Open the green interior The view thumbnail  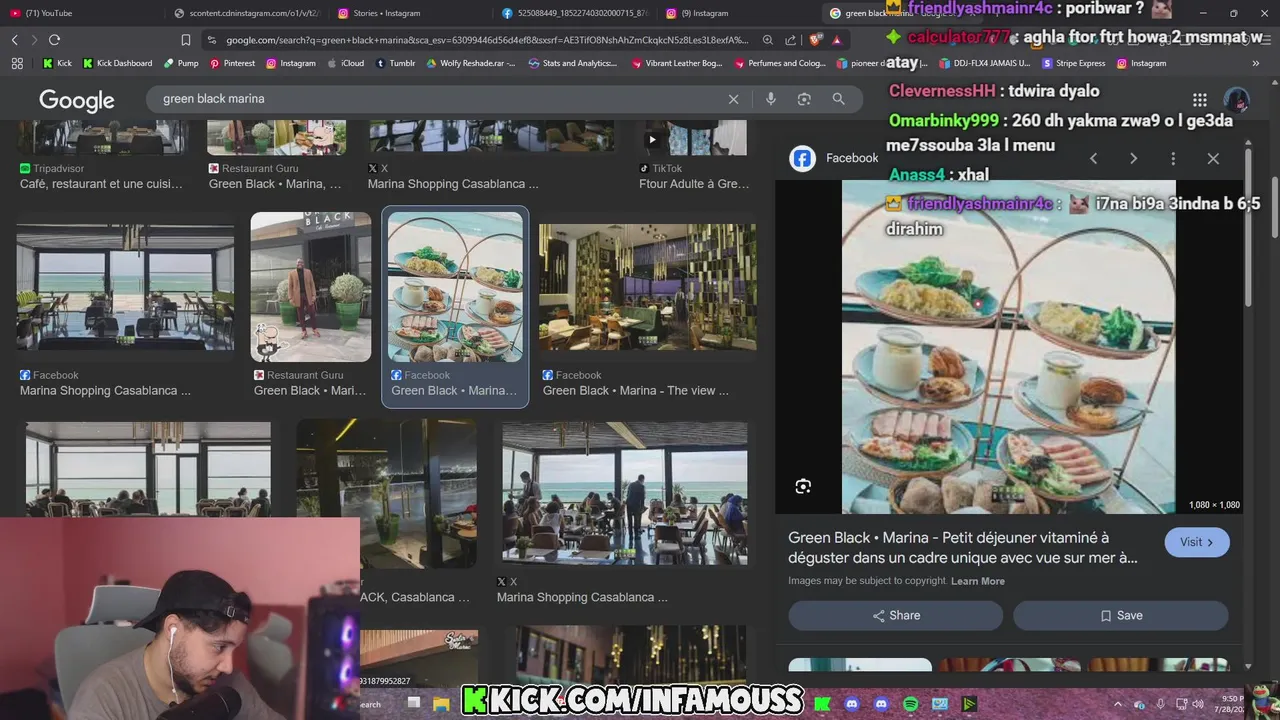coord(648,287)
